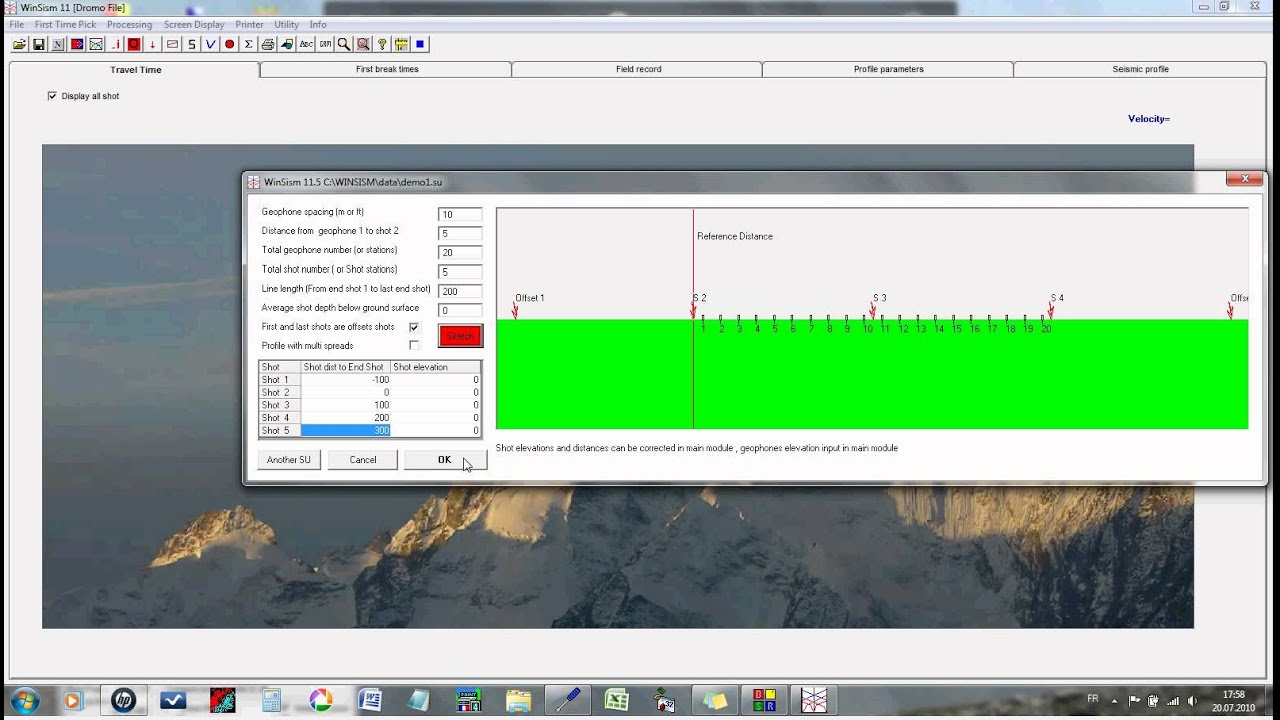Viewport: 1280px width, 720px height.
Task: Click the Average shot depth input field
Action: tap(460, 310)
